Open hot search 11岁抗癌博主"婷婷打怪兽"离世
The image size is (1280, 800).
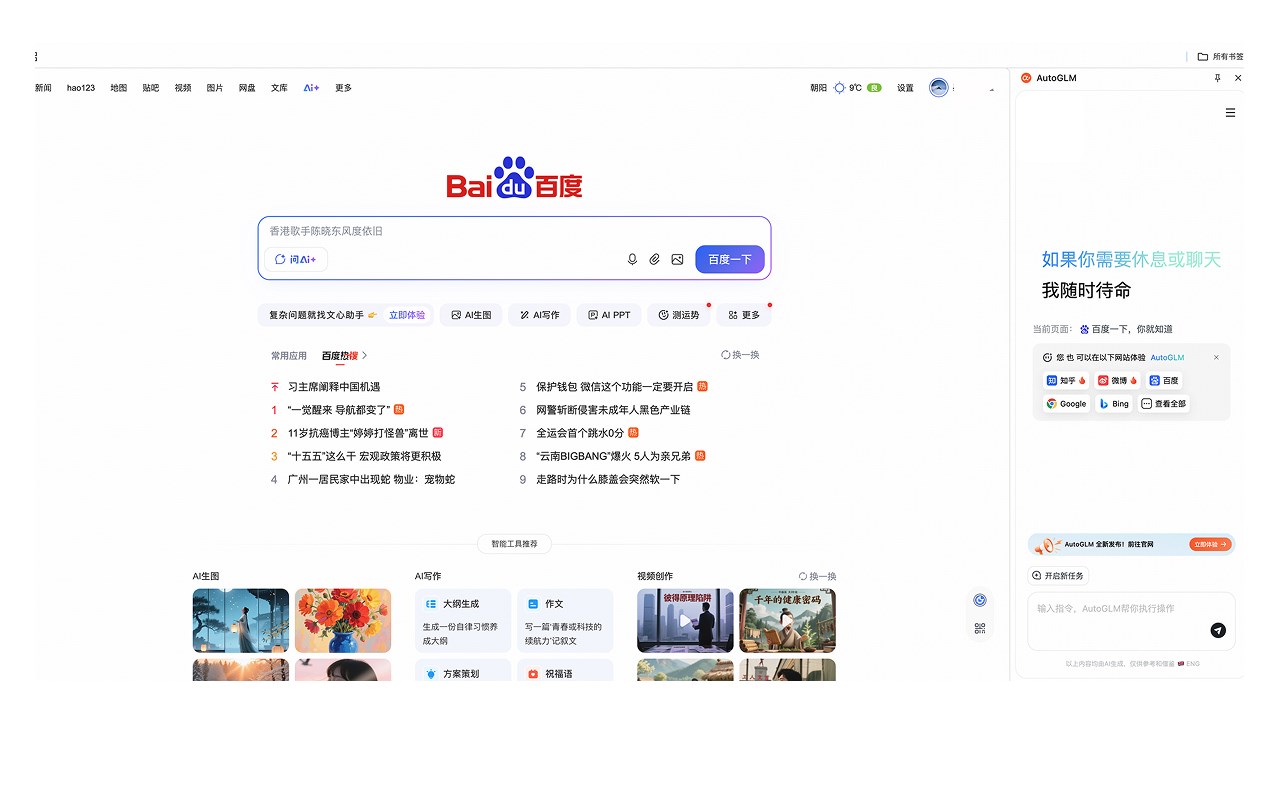point(358,433)
